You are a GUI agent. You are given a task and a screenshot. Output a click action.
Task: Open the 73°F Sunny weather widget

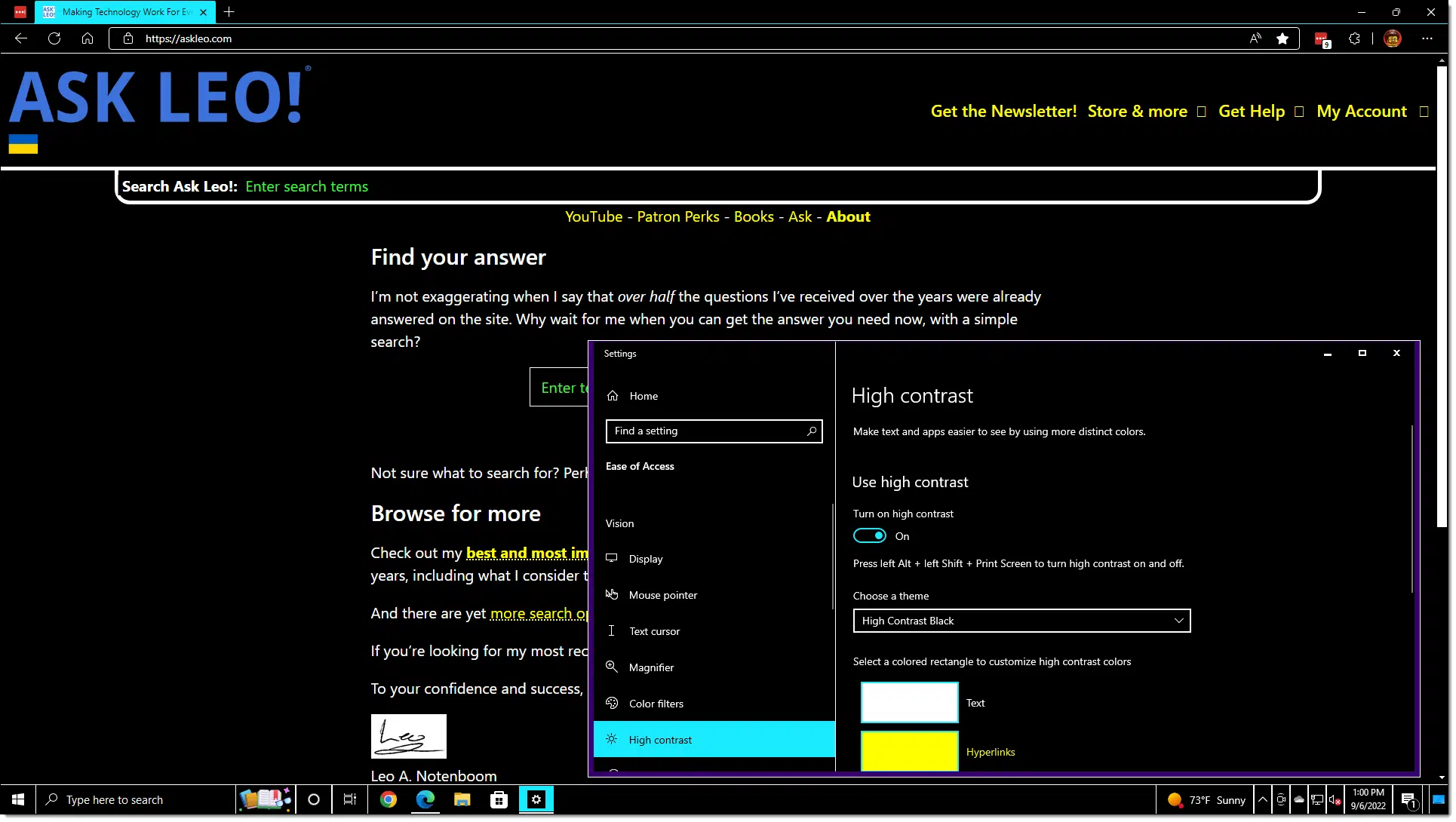click(x=1206, y=801)
